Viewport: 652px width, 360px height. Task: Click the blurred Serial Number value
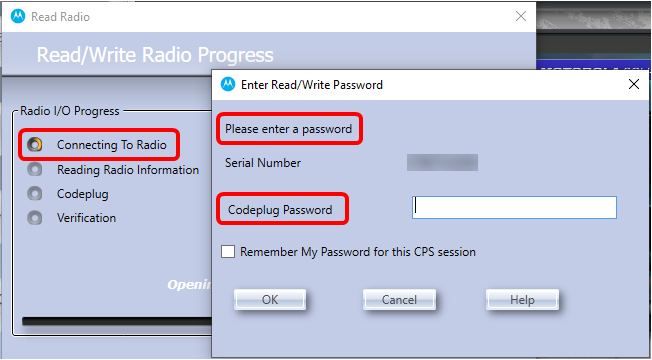click(442, 163)
